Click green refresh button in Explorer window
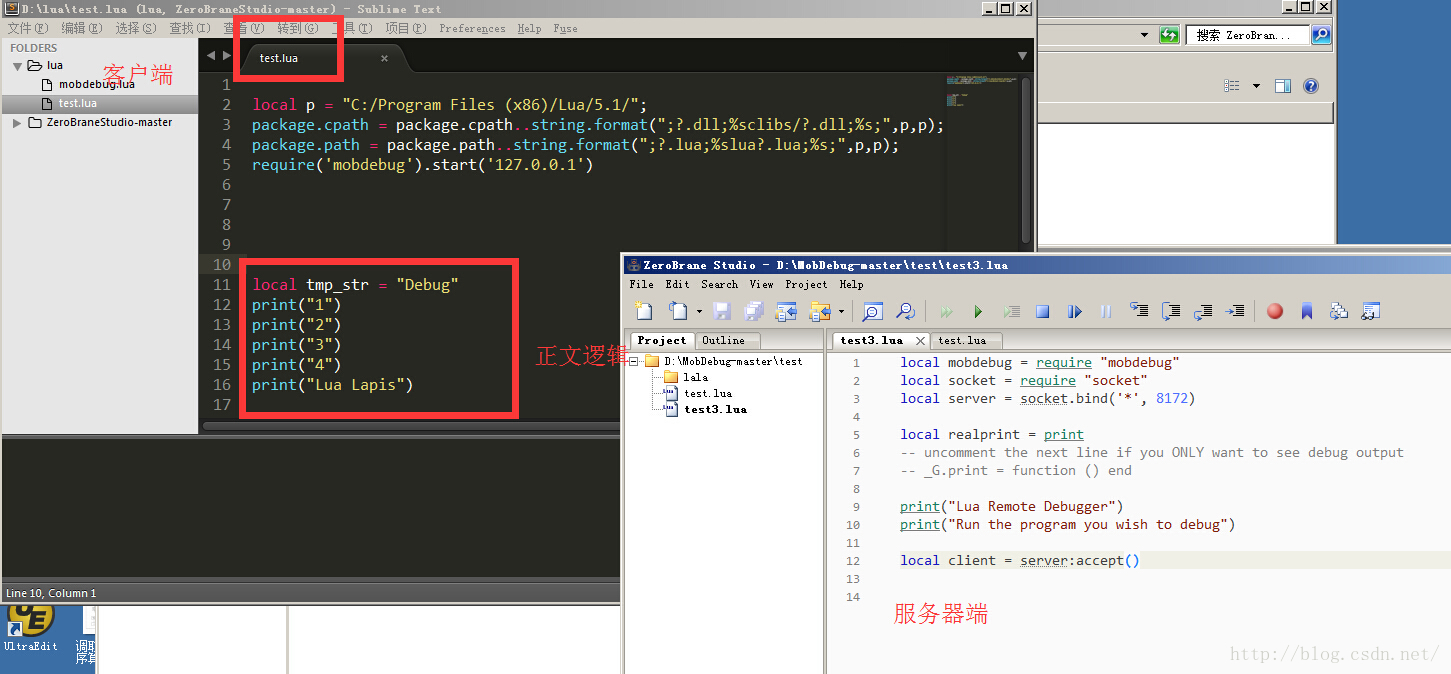 click(1169, 35)
